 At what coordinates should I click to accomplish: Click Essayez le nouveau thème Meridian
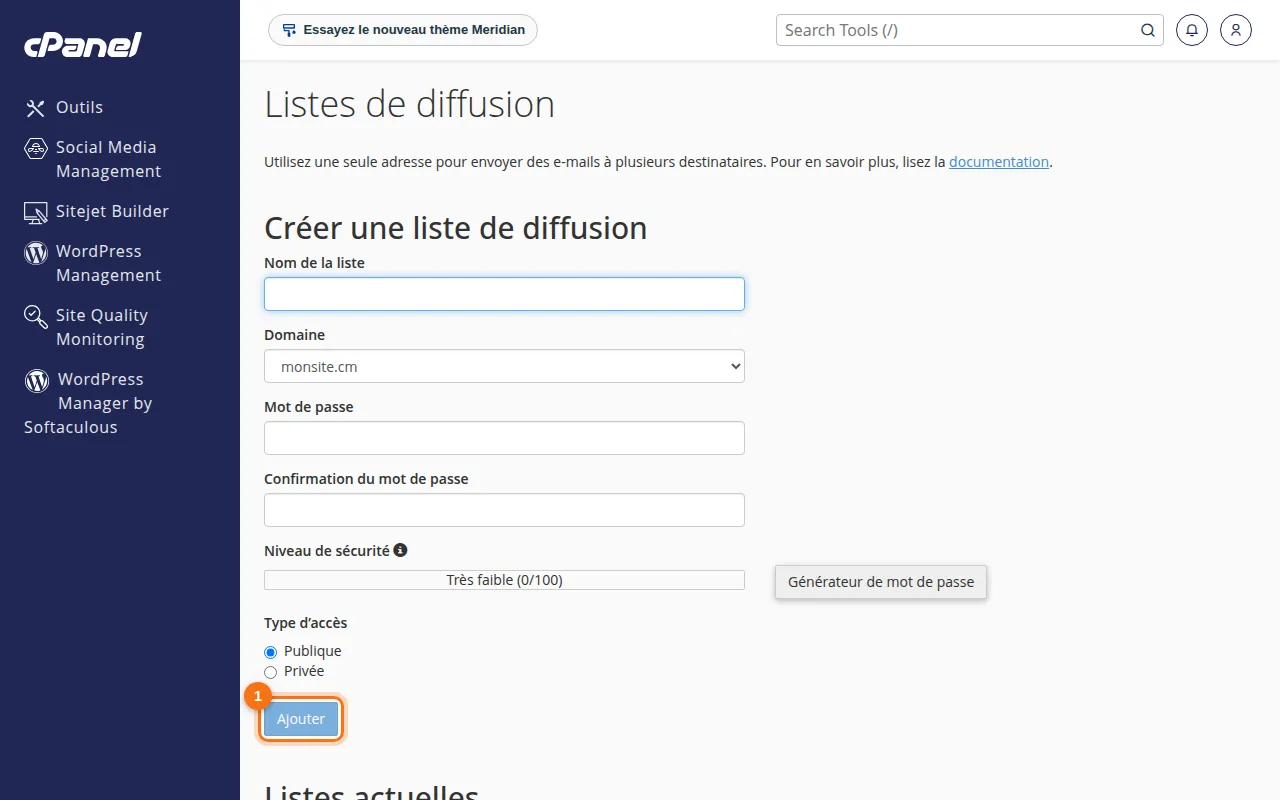point(403,30)
